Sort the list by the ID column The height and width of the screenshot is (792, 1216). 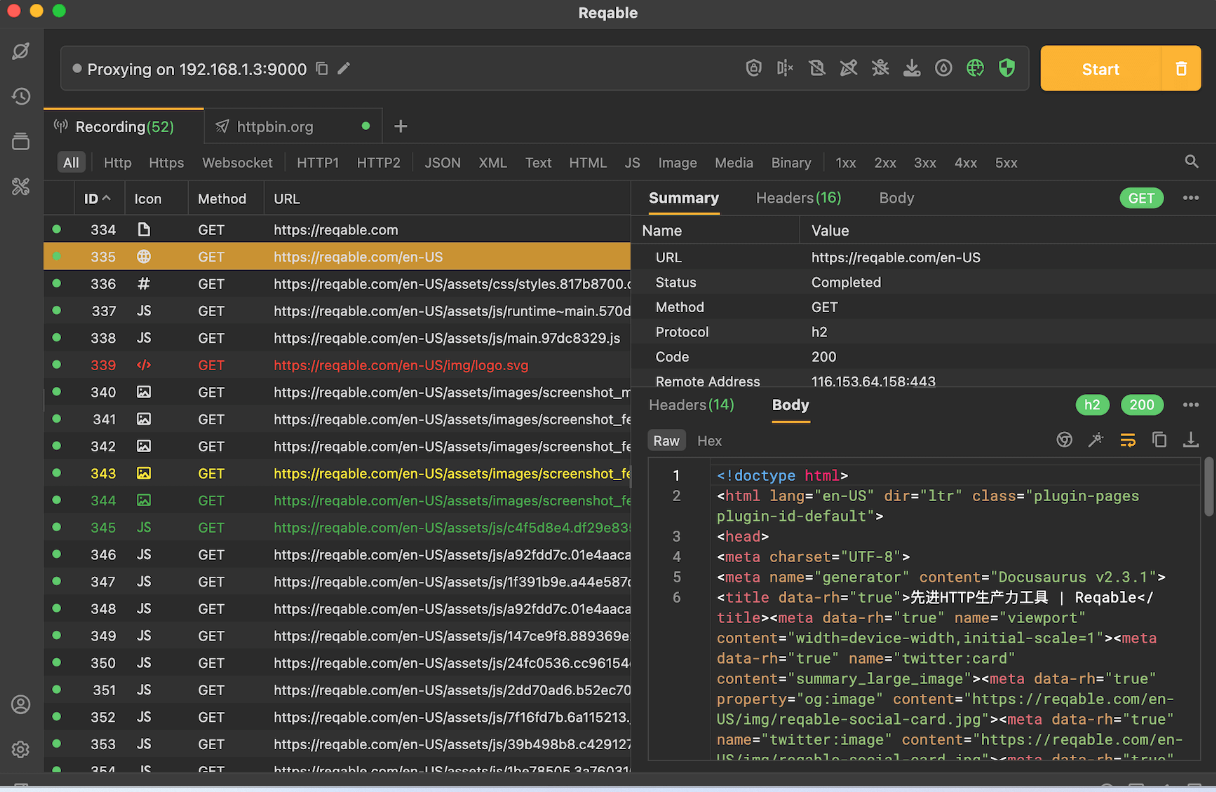pyautogui.click(x=97, y=198)
